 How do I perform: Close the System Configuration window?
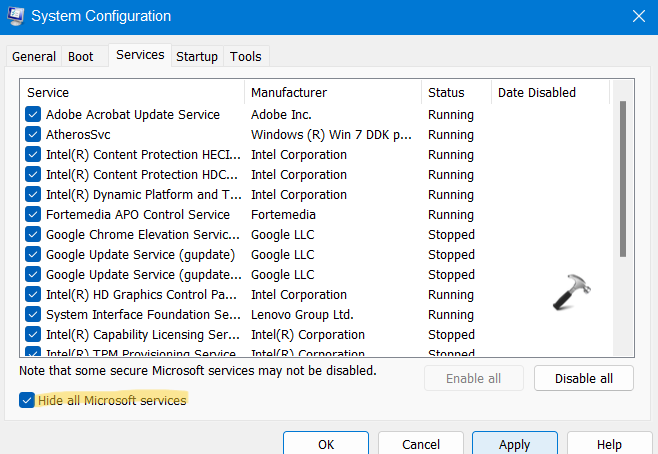point(637,16)
